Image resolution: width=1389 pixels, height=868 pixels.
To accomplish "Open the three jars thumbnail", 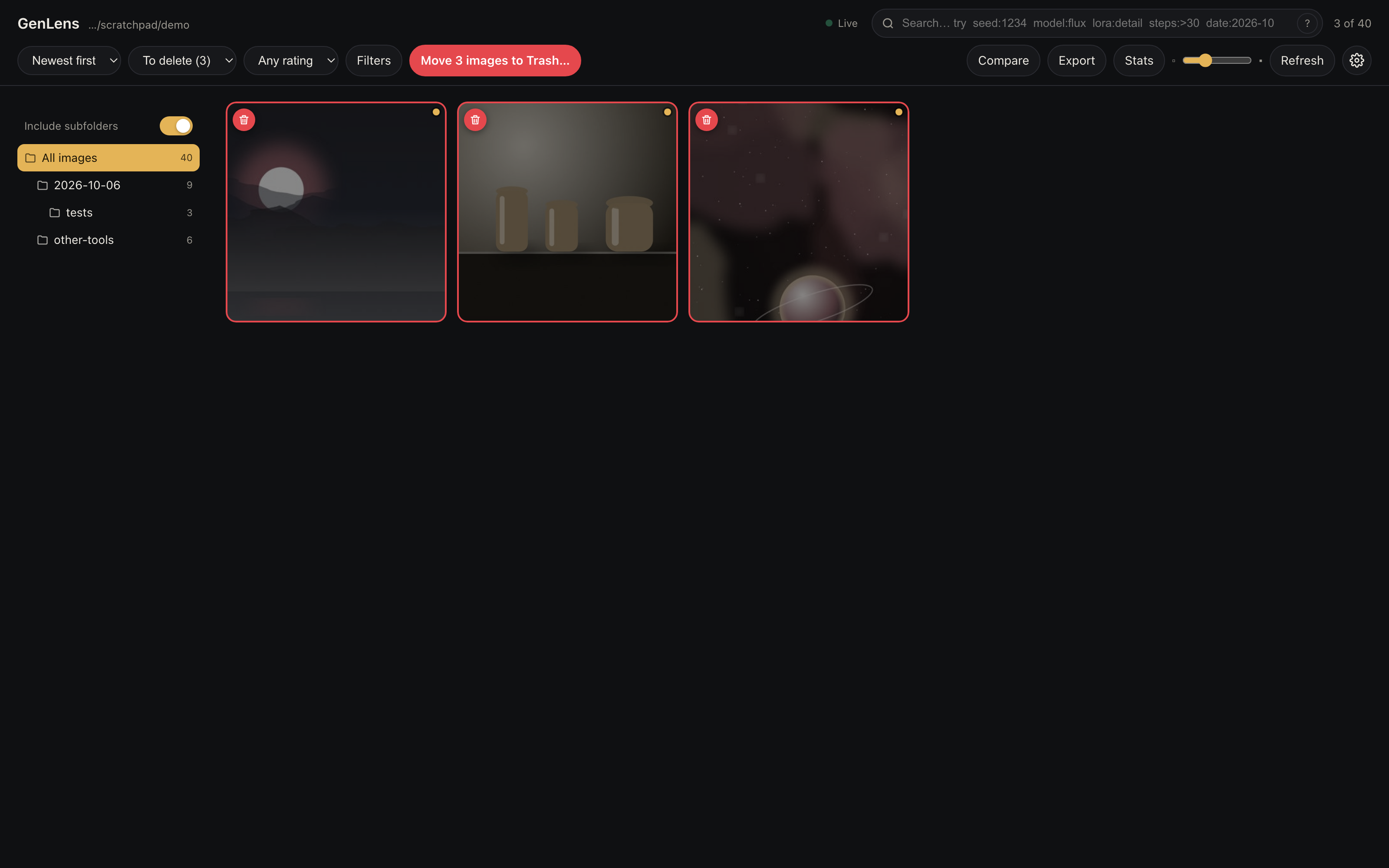I will tap(567, 212).
